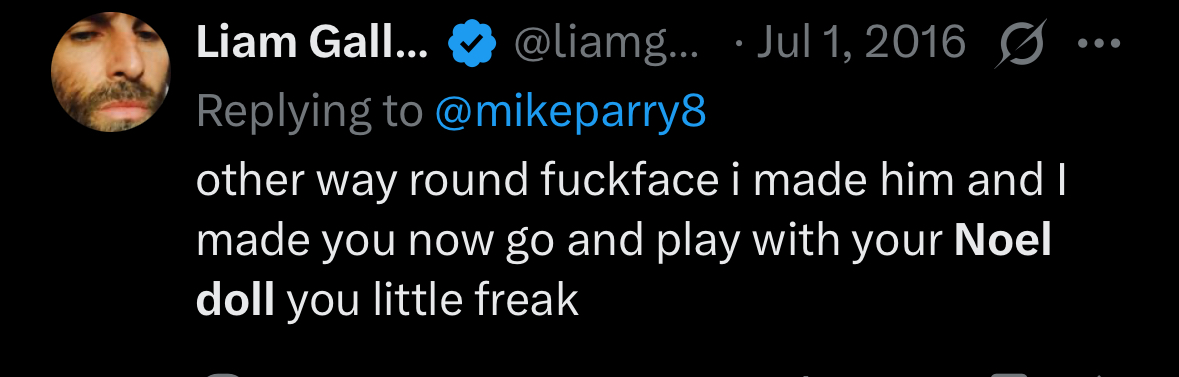This screenshot has height=377, width=1179.
Task: Open the Grok explain-post icon
Action: point(1020,44)
